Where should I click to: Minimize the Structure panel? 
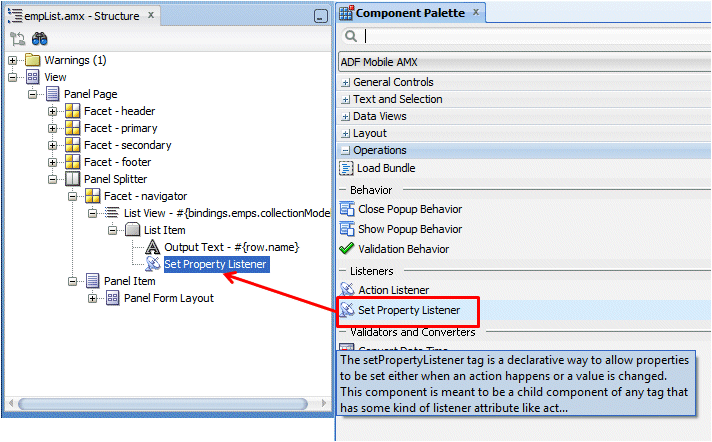click(321, 16)
